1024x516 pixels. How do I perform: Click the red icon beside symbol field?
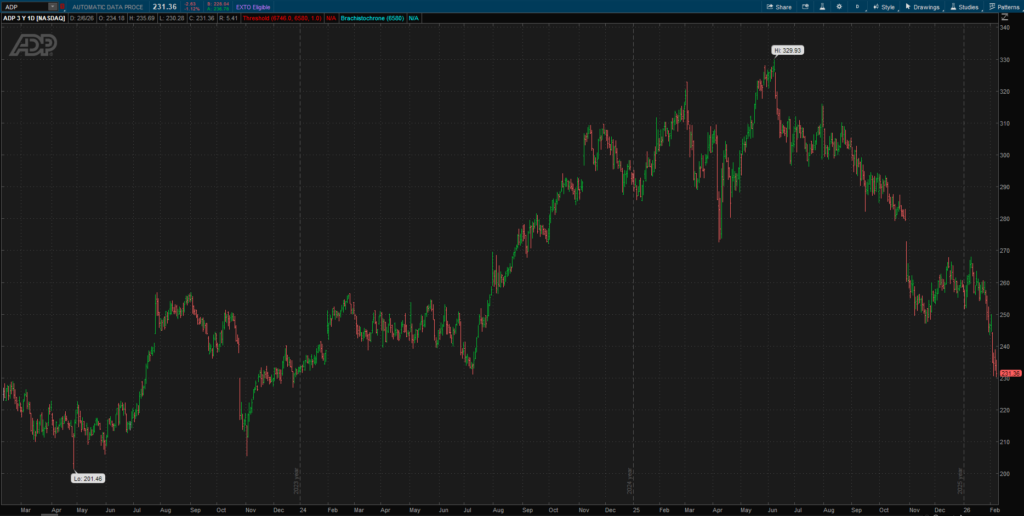(62, 7)
